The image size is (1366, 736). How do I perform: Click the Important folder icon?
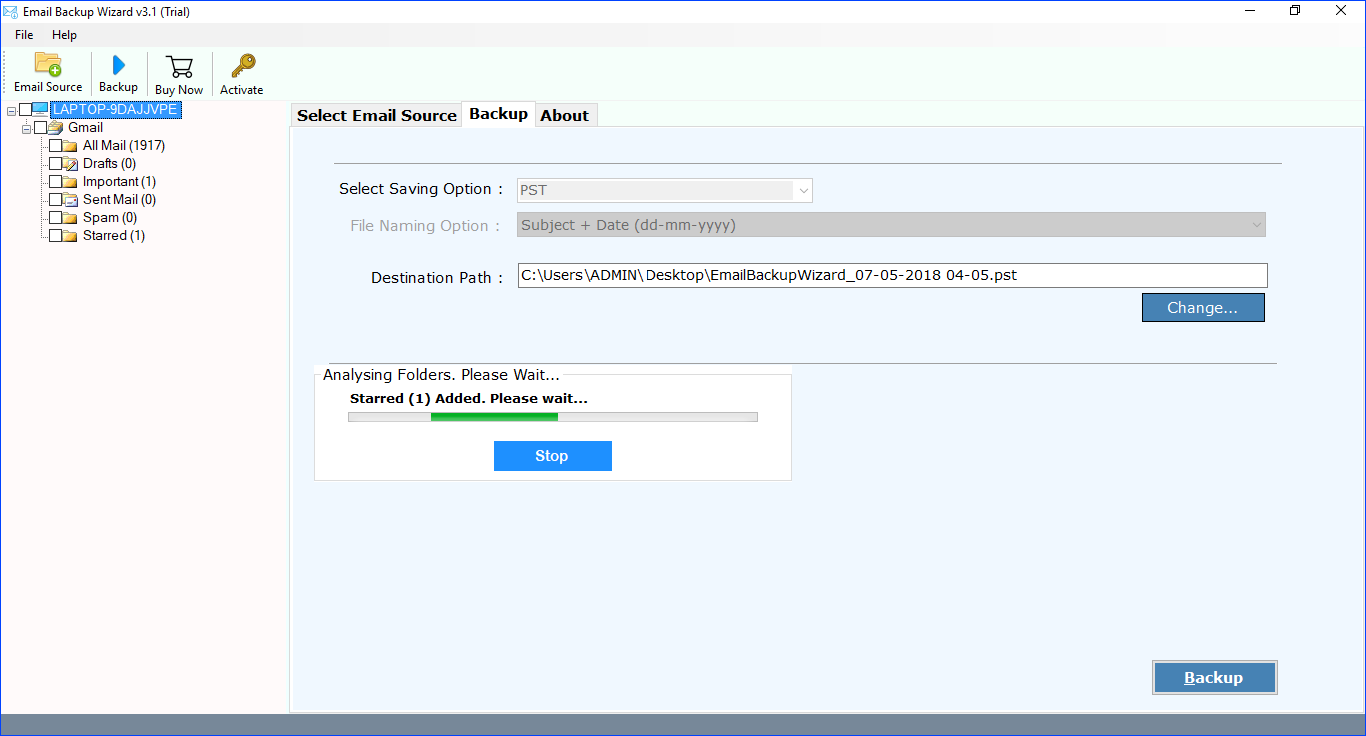70,182
